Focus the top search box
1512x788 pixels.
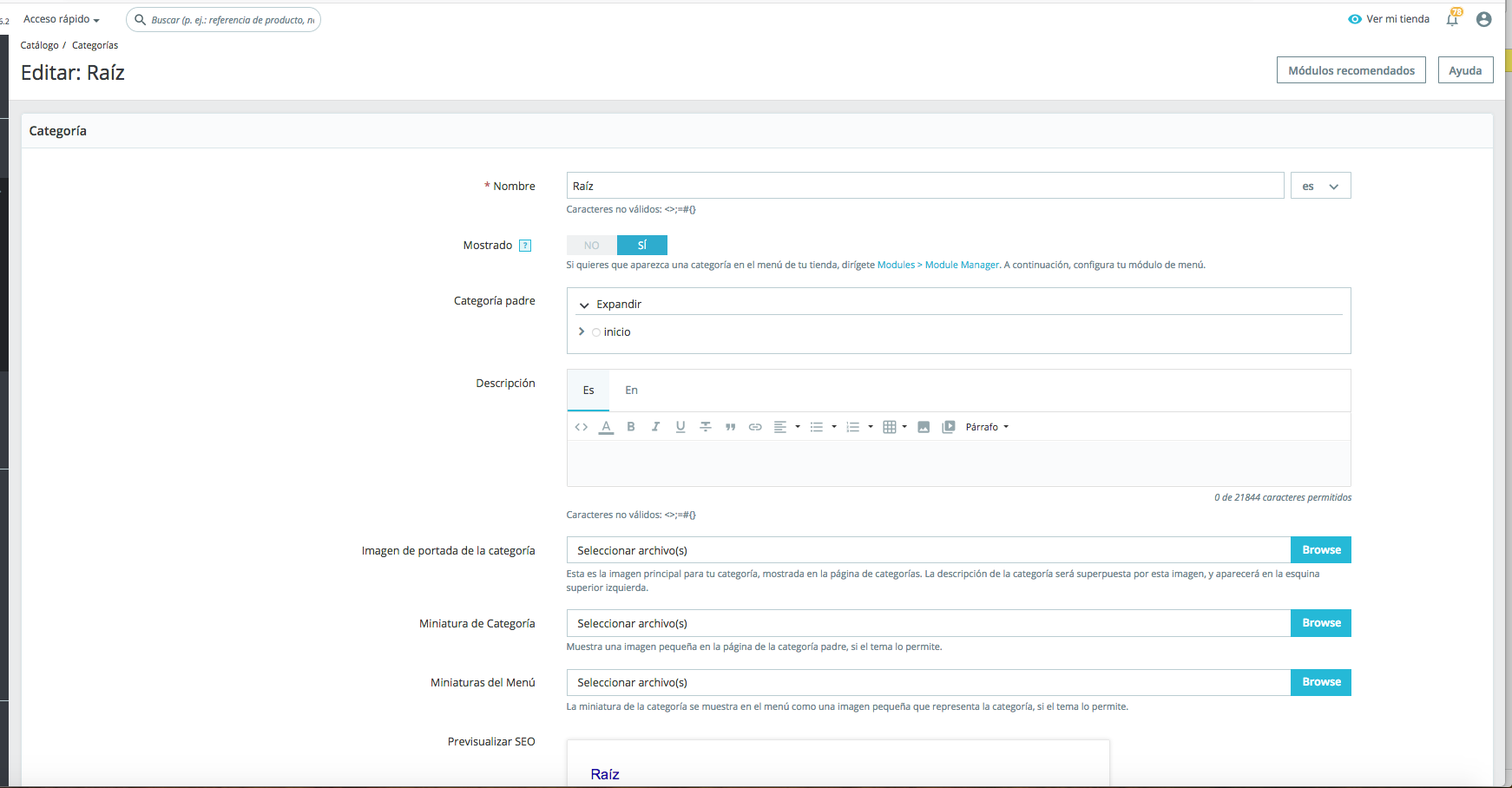pos(224,19)
